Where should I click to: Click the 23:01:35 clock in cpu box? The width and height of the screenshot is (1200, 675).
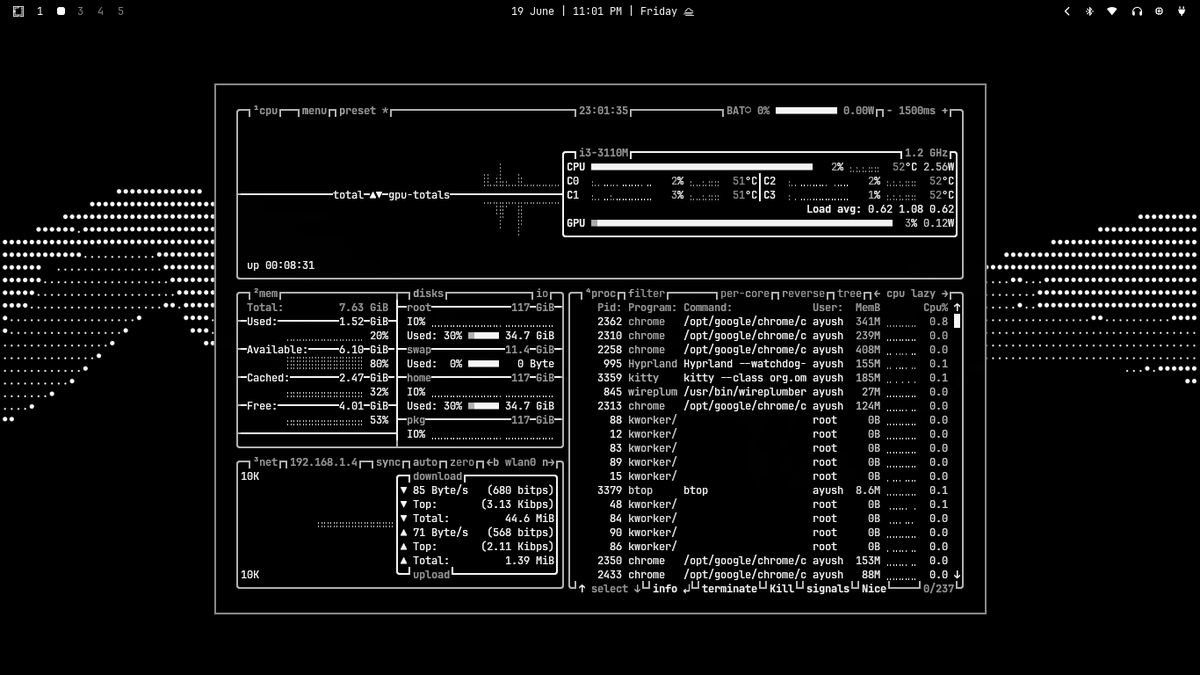point(603,111)
